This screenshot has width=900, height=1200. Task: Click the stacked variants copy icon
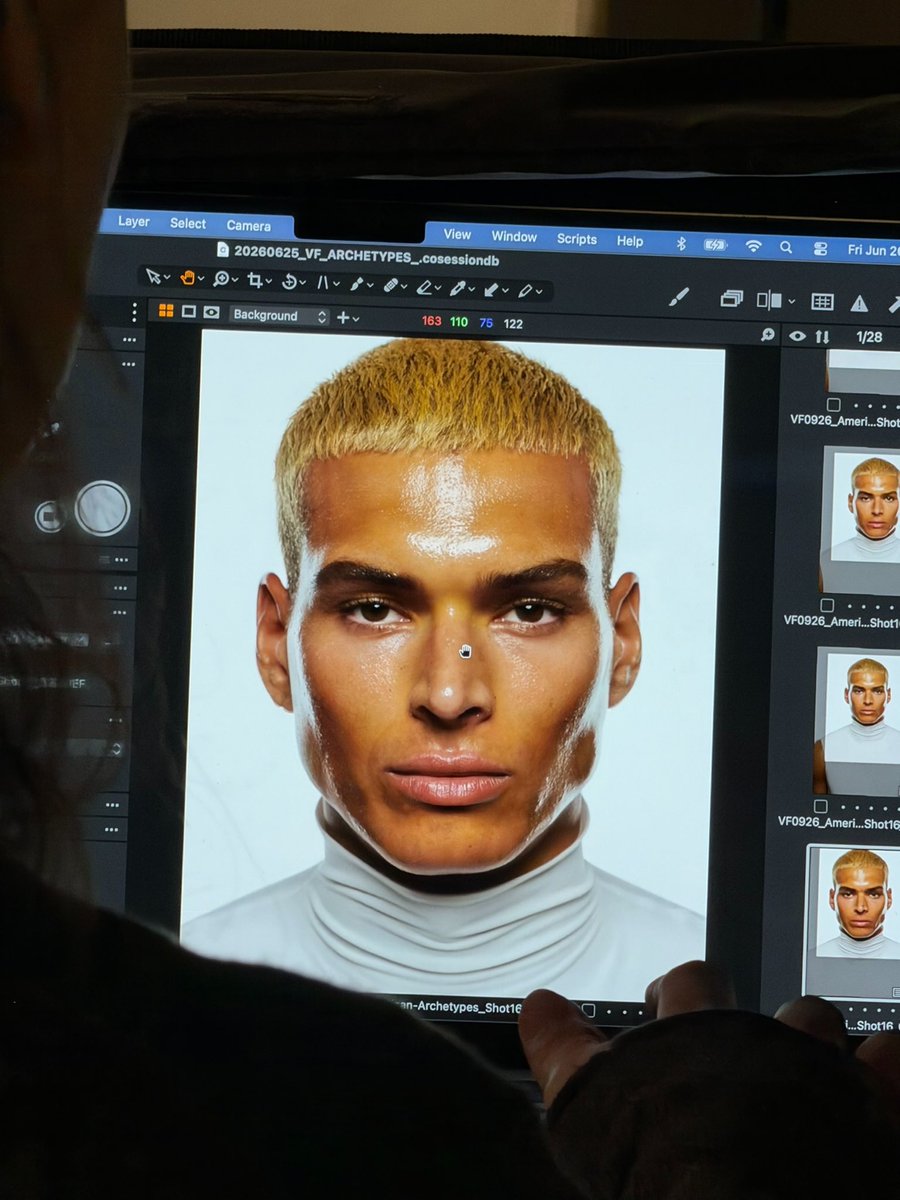tap(732, 299)
